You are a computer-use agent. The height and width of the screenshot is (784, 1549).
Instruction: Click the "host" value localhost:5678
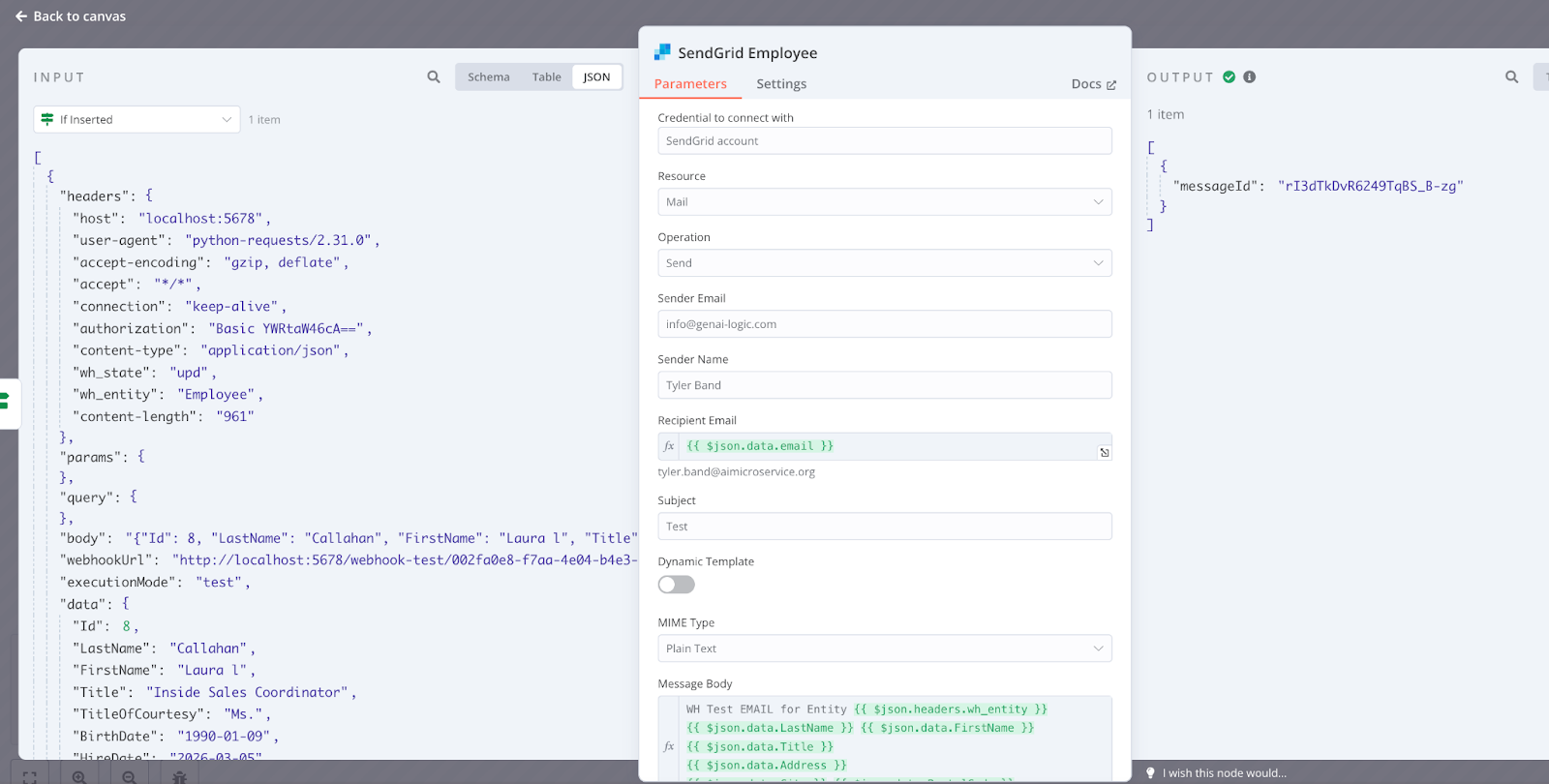(200, 218)
